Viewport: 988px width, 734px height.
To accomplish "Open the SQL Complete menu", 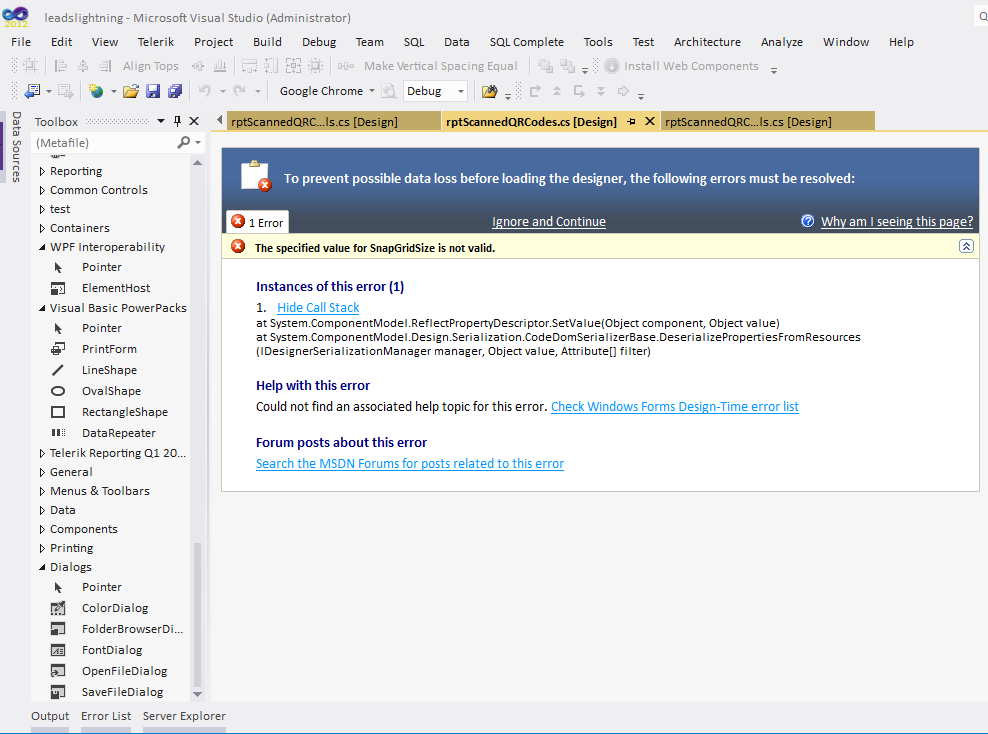I will (526, 42).
